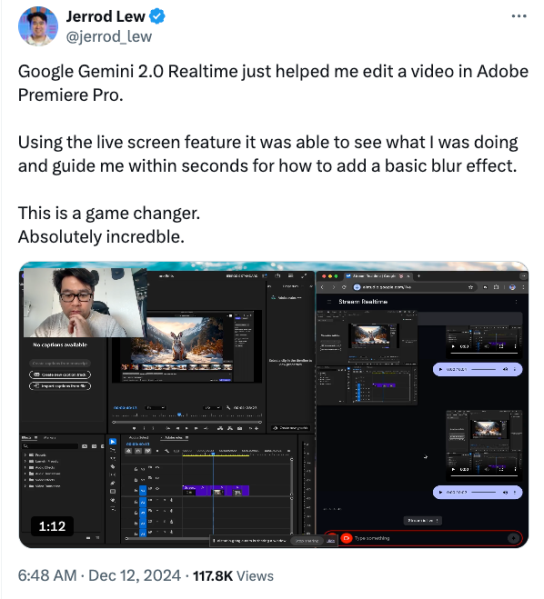Open the Program Monitor zoom level dropdown

[156, 408]
